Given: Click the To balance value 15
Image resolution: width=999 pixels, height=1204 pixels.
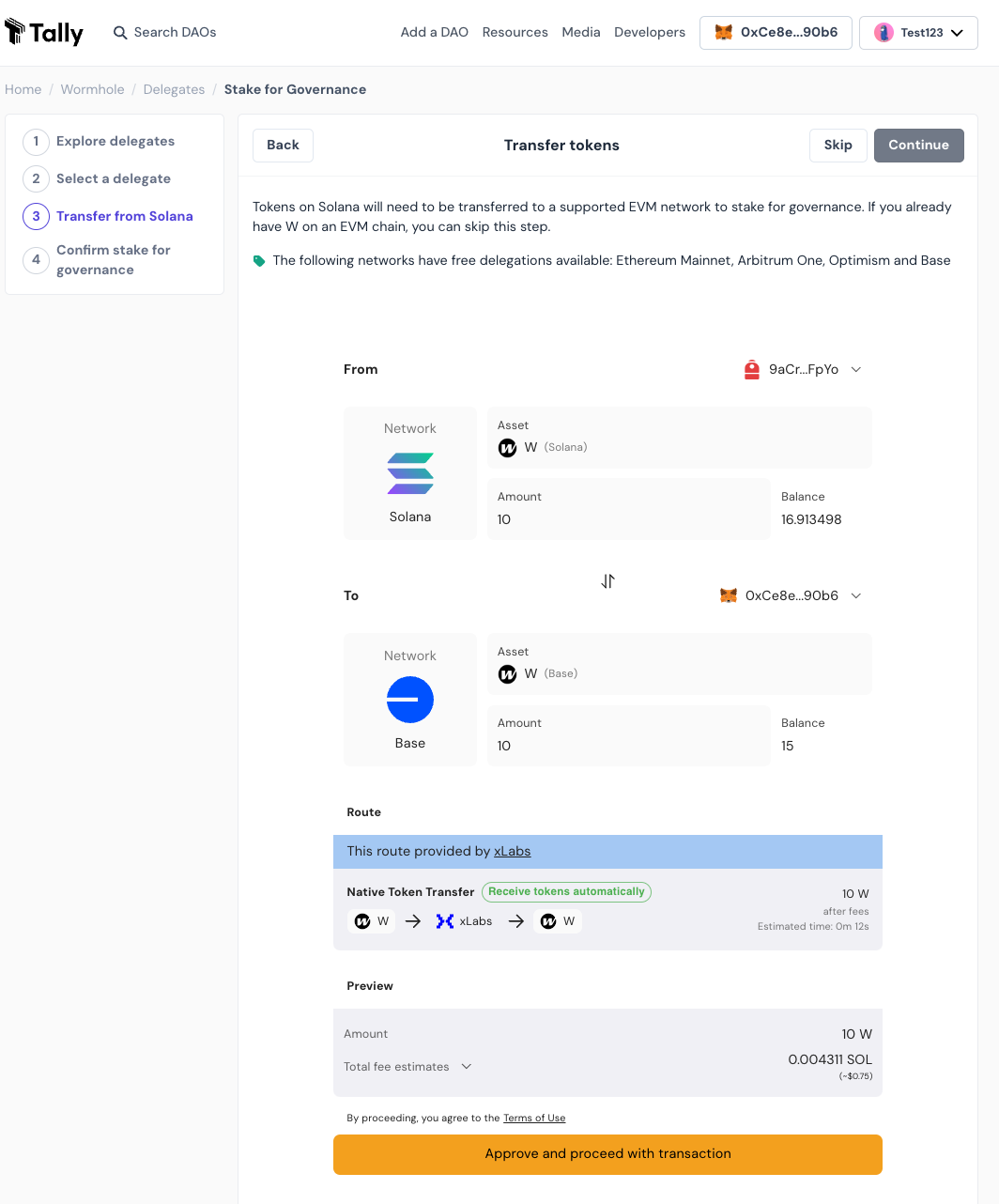Looking at the screenshot, I should 788,746.
